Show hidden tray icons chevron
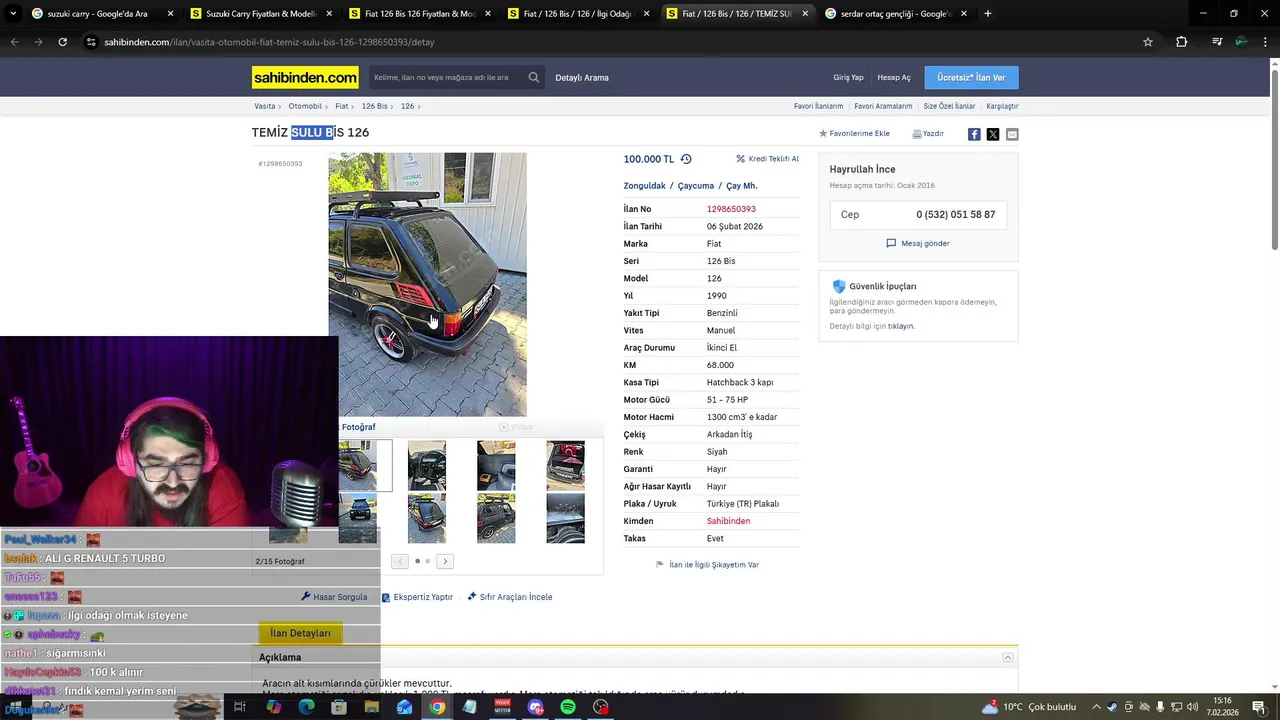The width and height of the screenshot is (1280, 720). (1097, 707)
